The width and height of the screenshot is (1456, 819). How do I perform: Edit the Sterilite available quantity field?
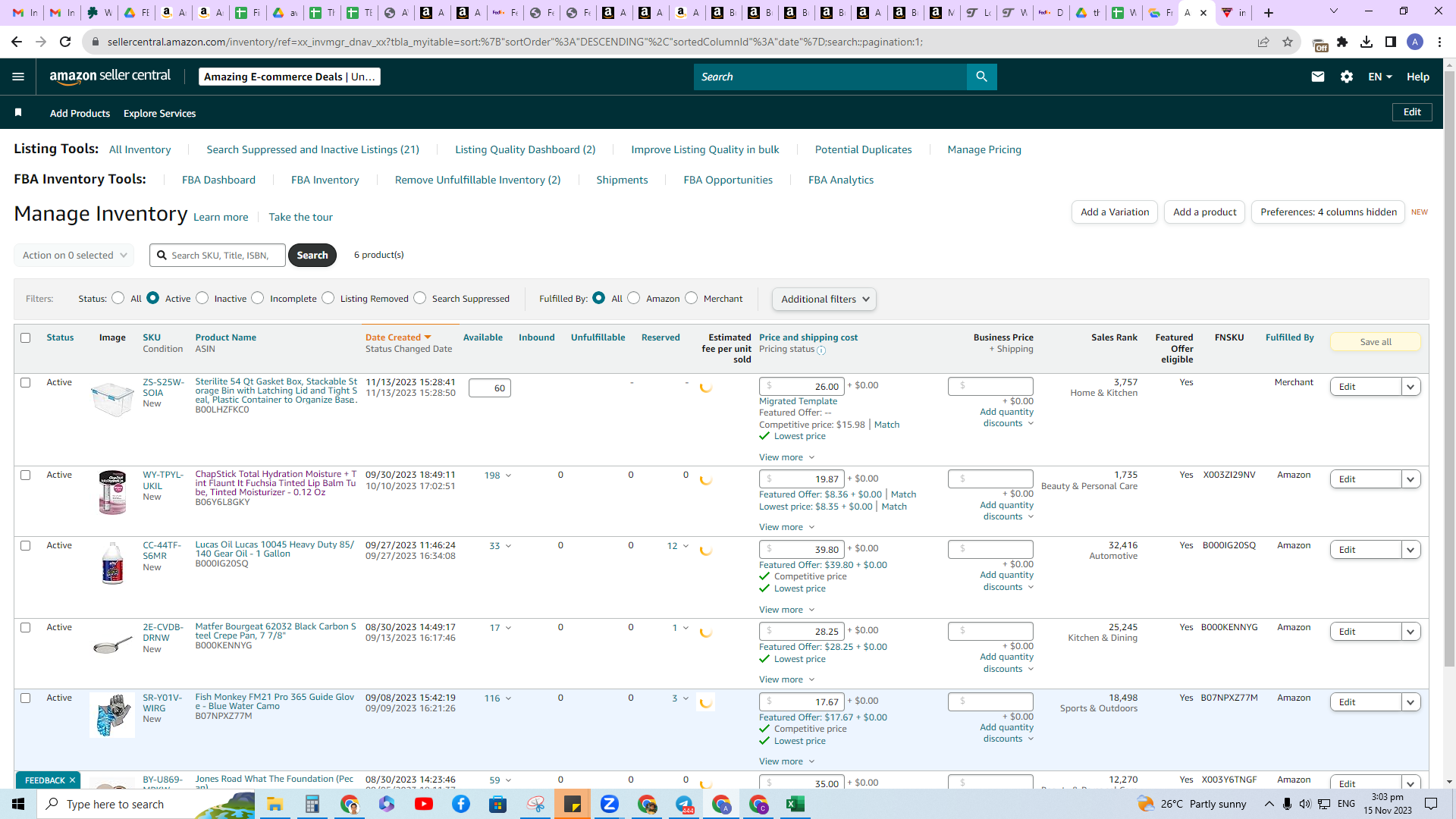[490, 388]
